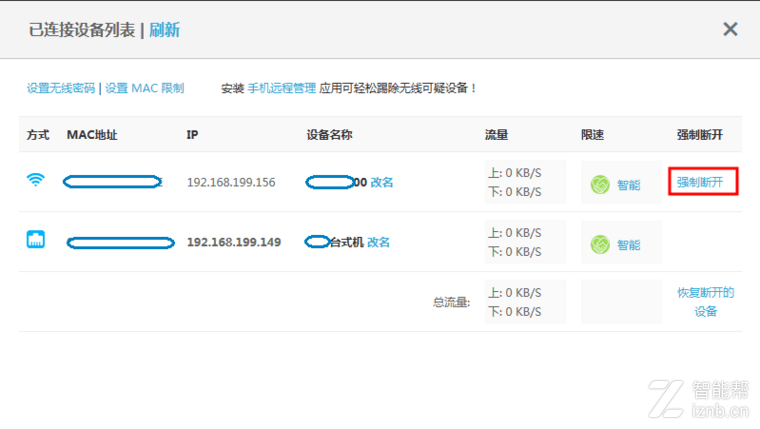
Task: Click the wired Ethernet connection icon
Action: (x=35, y=239)
